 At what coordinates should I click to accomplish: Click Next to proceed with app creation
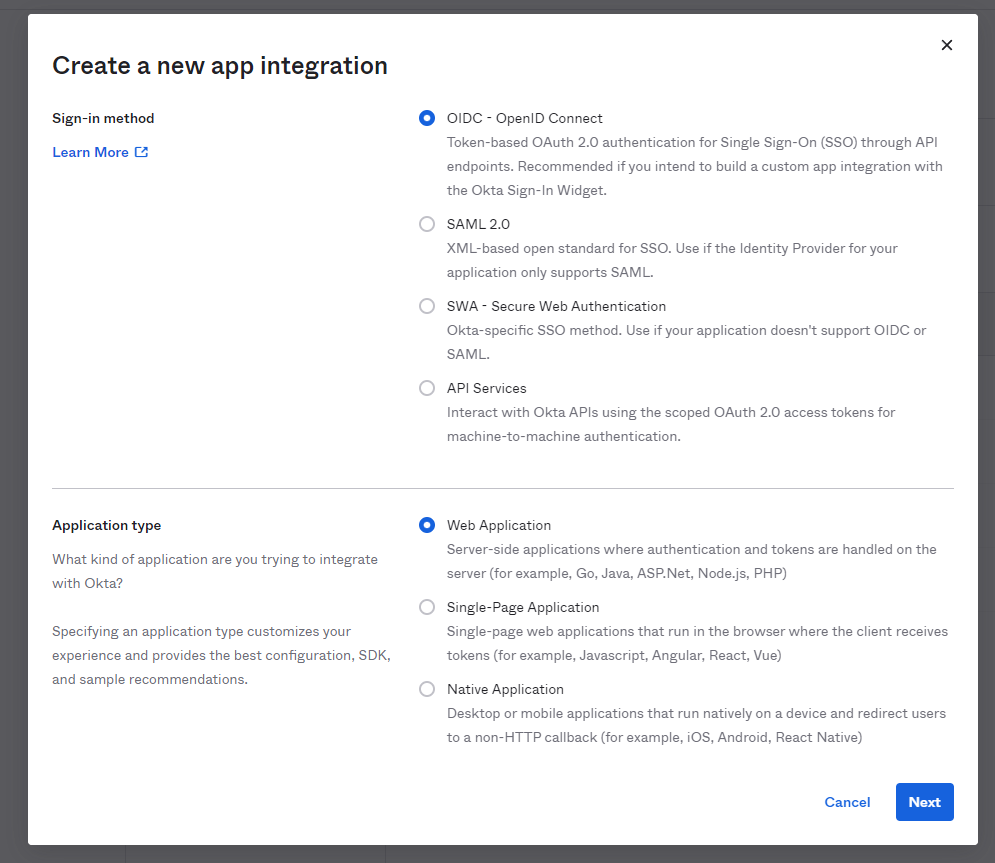pos(924,802)
